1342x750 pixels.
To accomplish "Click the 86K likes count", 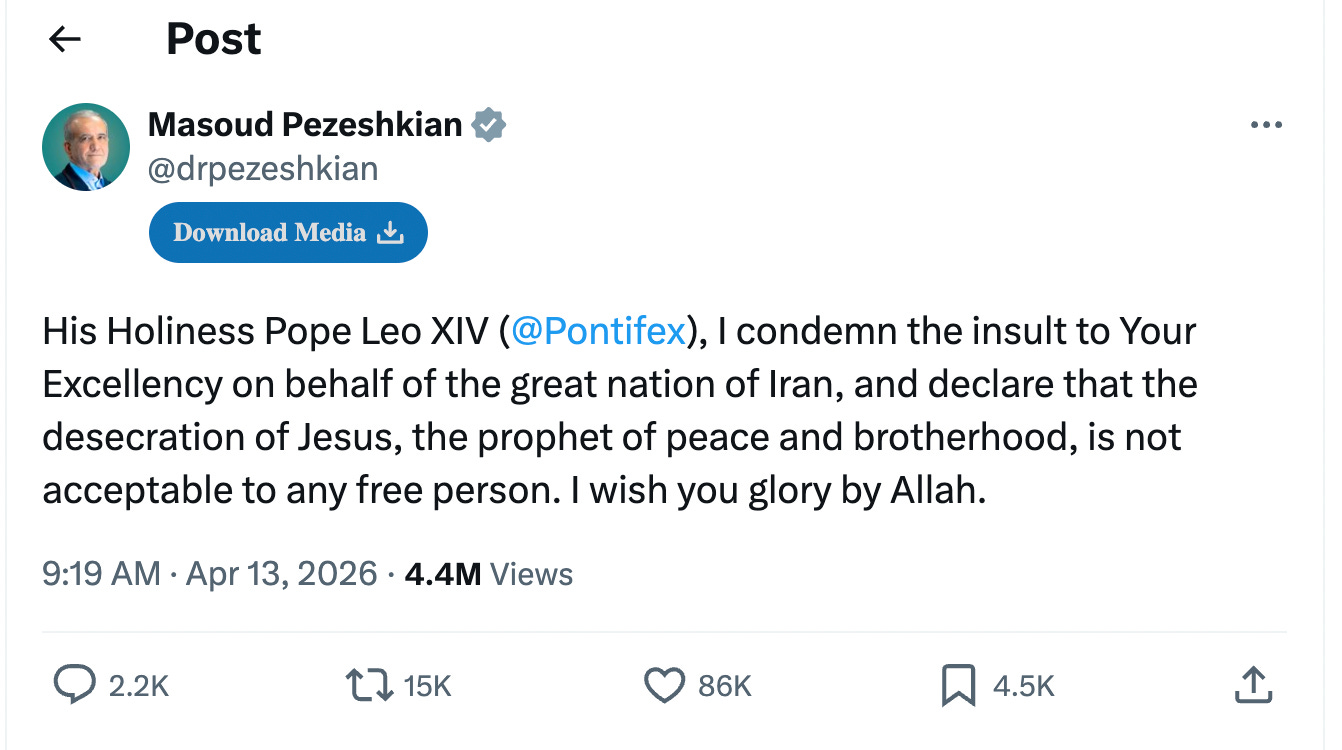I will [726, 686].
